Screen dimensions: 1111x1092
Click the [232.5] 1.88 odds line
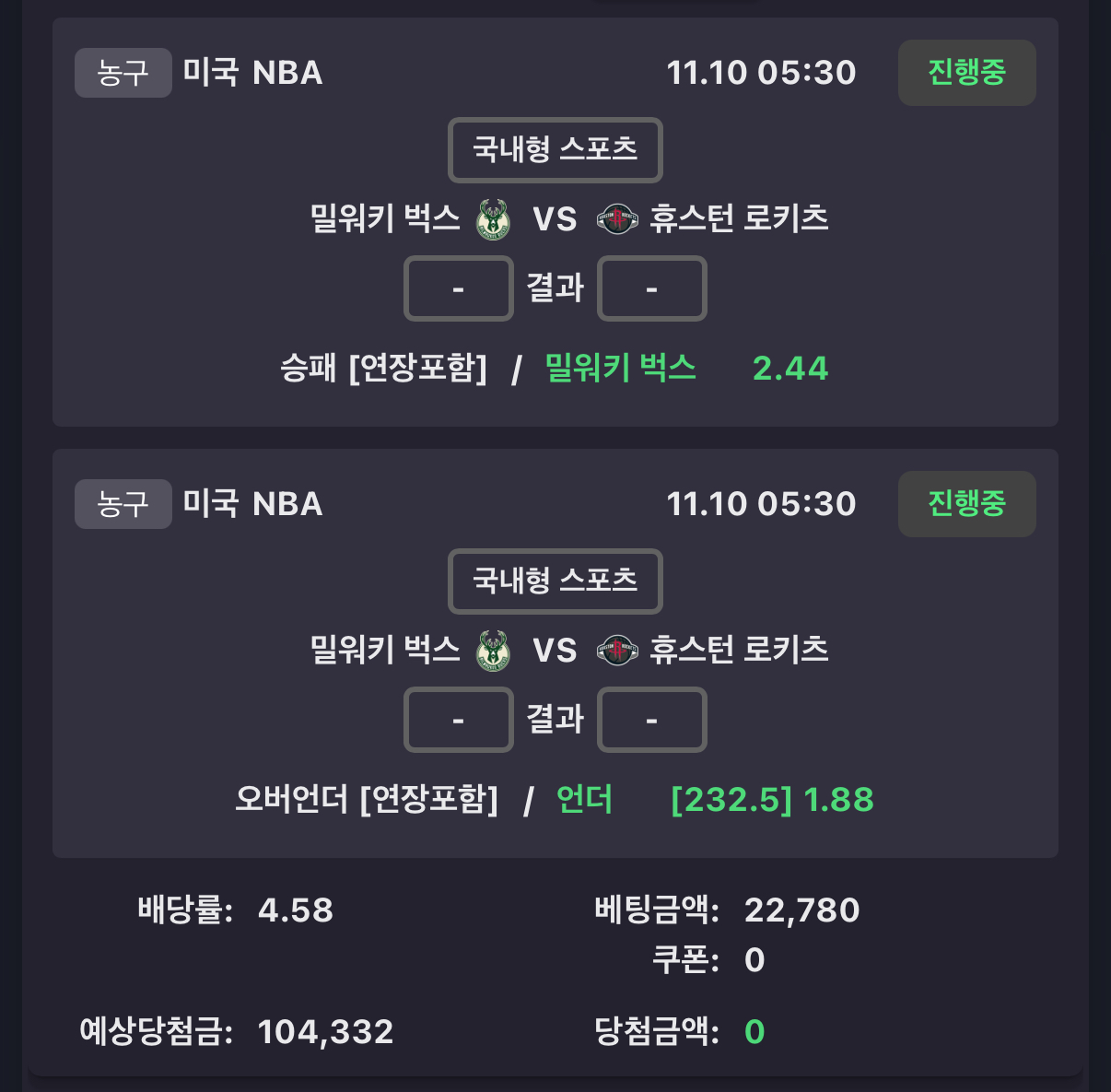point(772,800)
